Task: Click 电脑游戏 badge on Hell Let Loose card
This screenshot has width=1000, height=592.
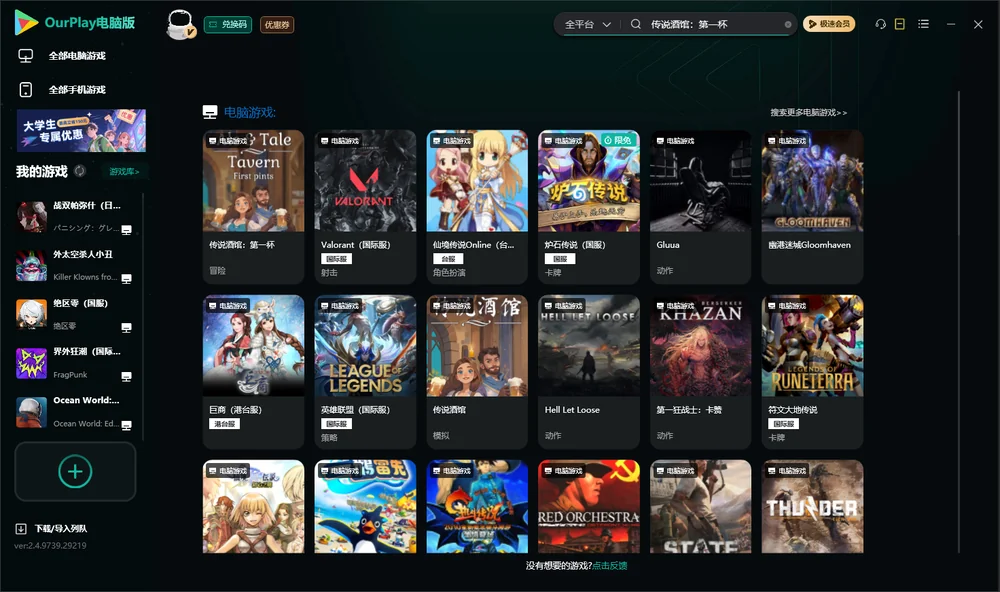Action: click(564, 306)
